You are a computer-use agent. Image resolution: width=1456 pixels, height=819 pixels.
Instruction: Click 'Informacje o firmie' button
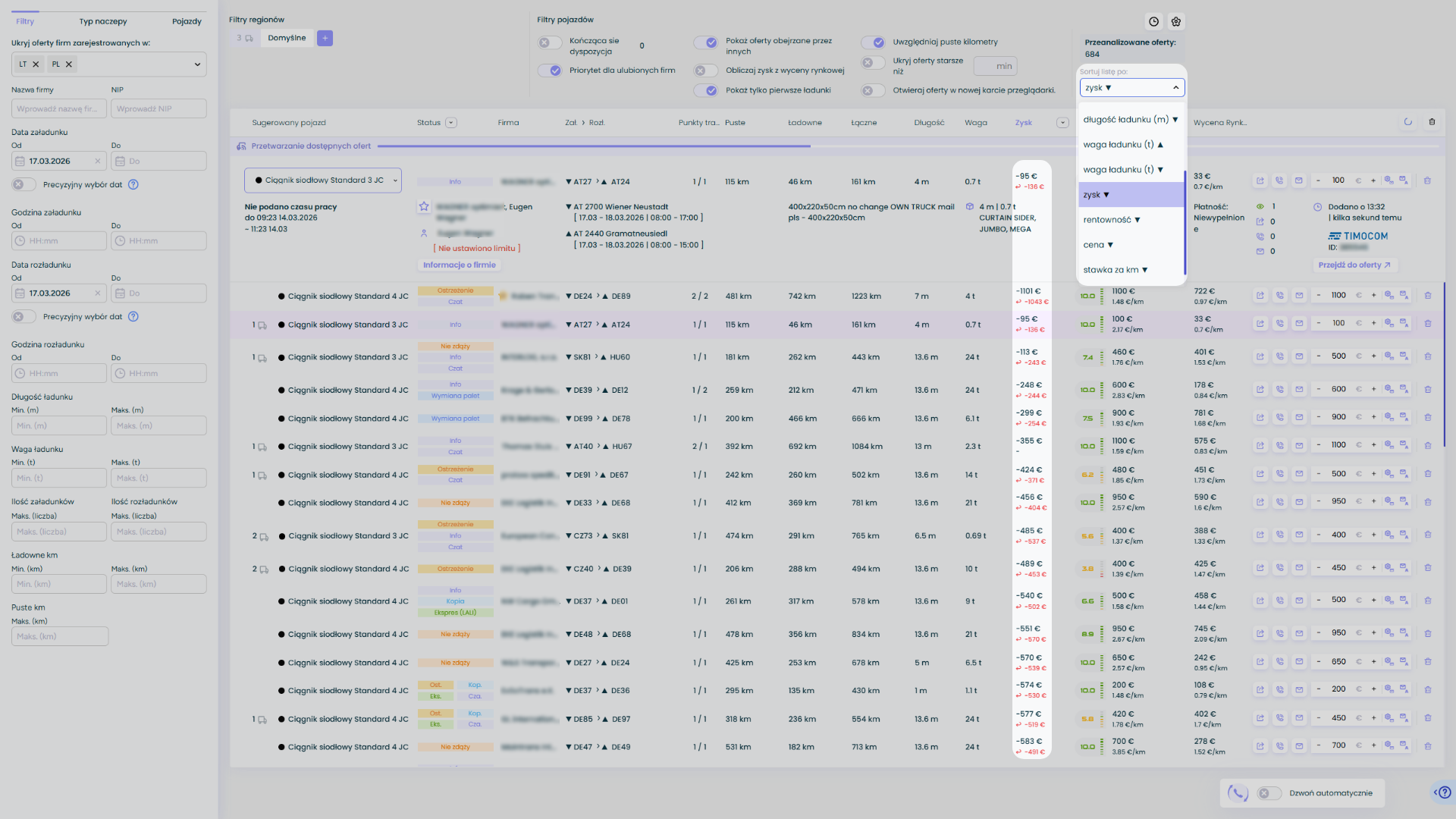pyautogui.click(x=459, y=265)
